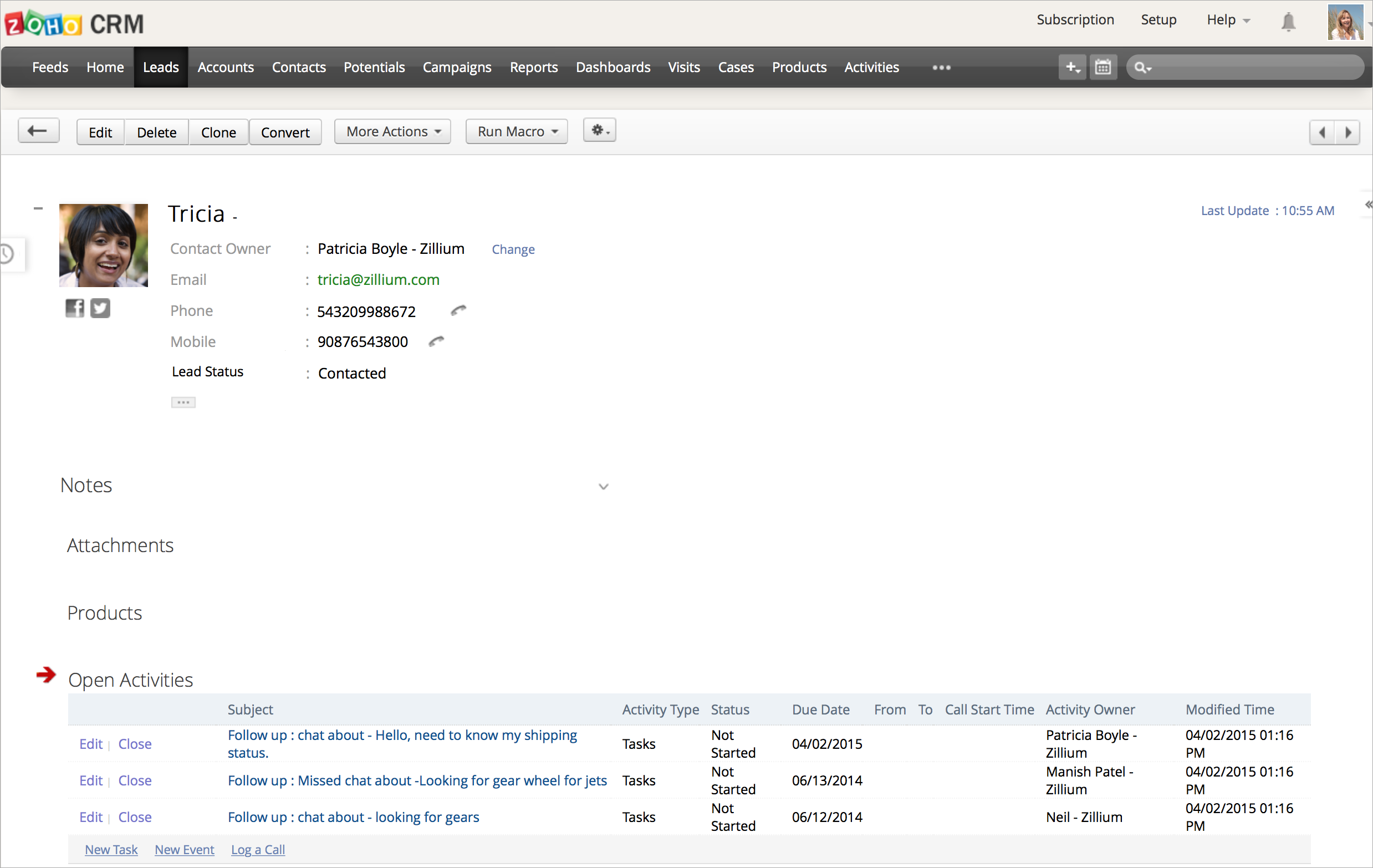Screen dimensions: 1373x868
Task: Open the More Actions dropdown
Action: tap(393, 132)
